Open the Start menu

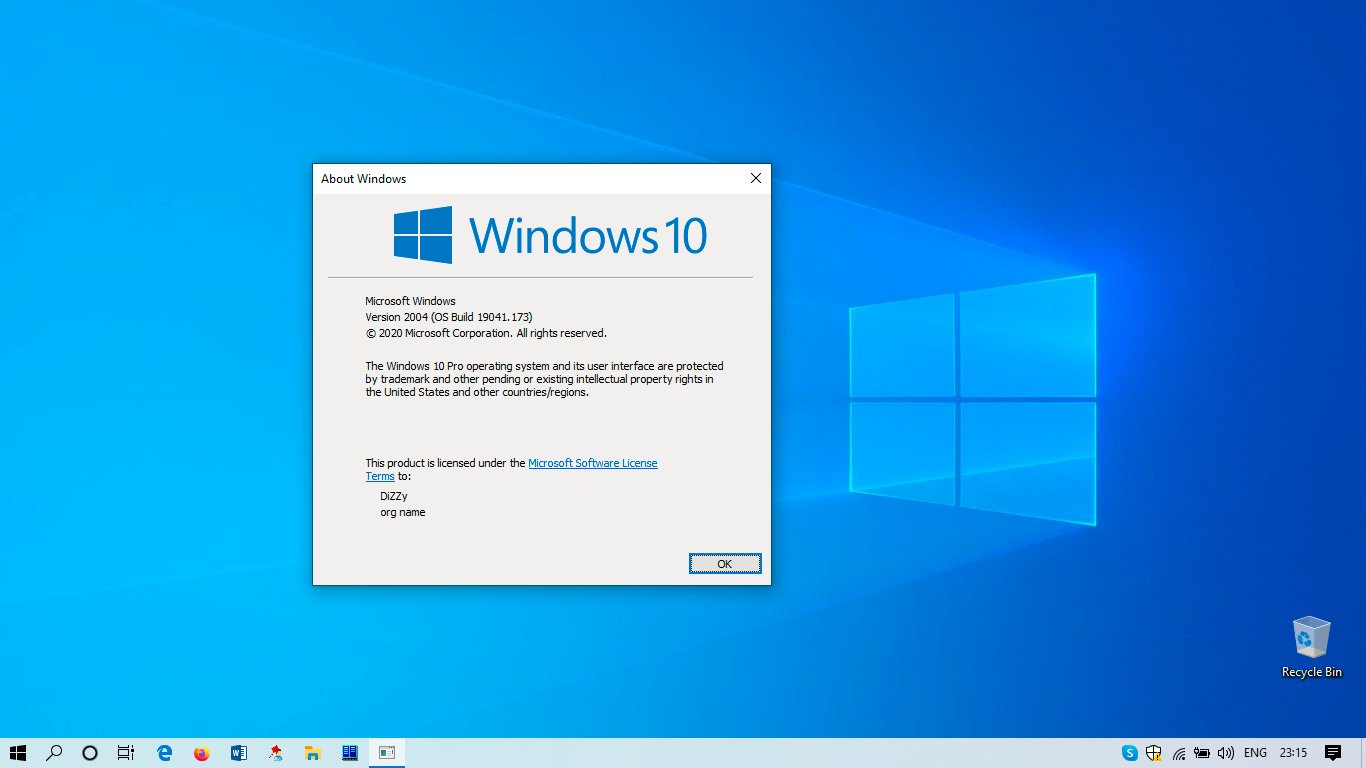click(18, 753)
